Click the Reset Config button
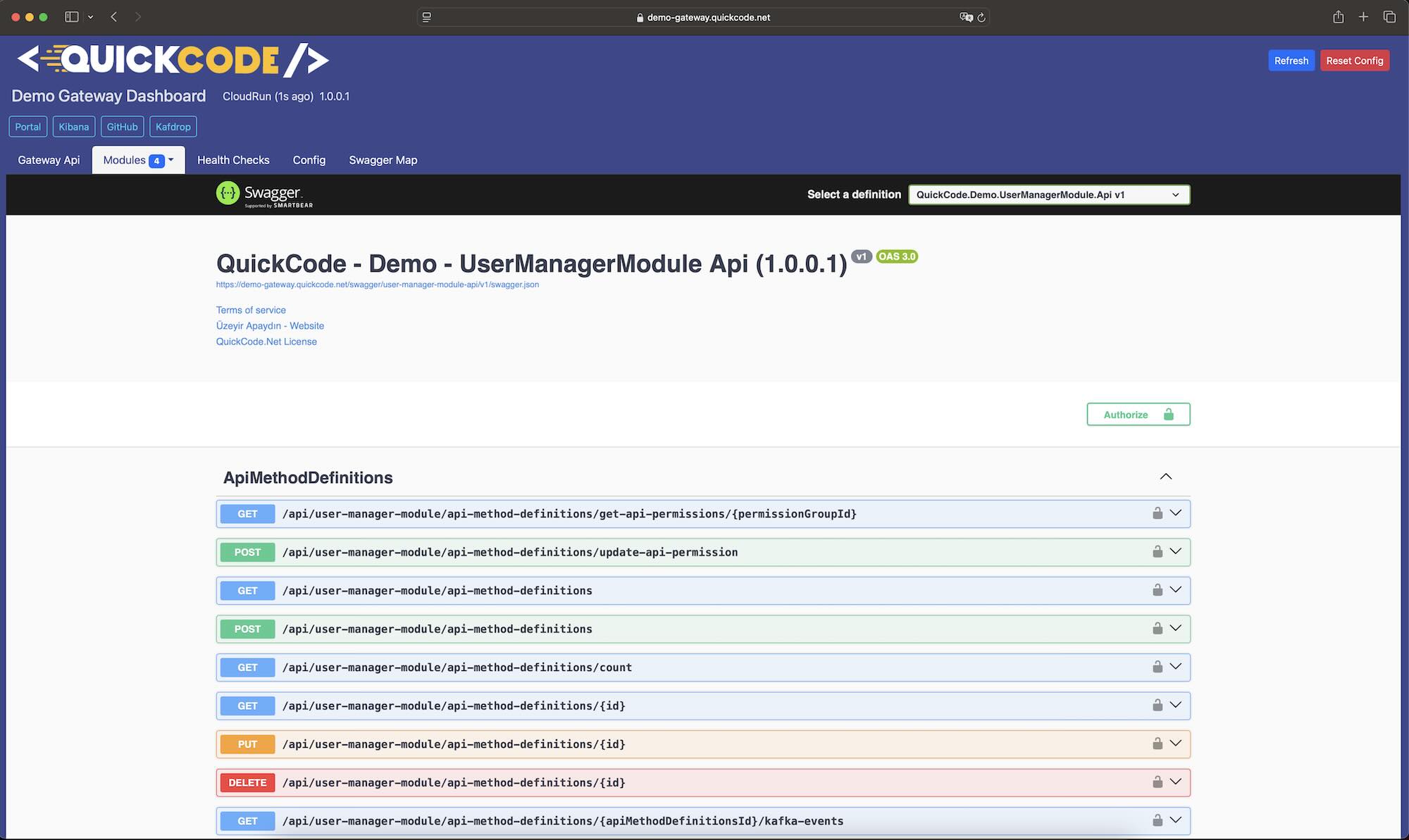 point(1355,61)
